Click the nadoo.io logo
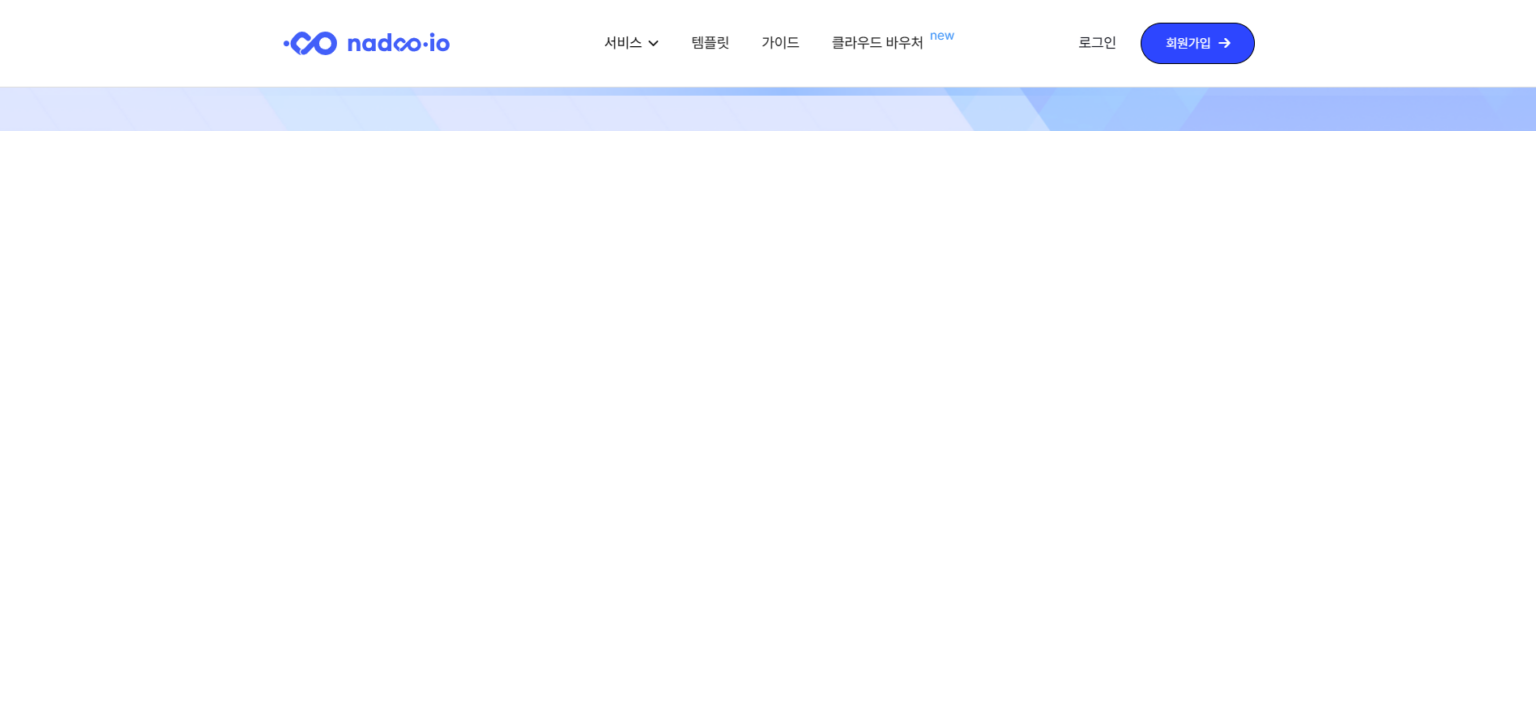This screenshot has height=714, width=1536. pyautogui.click(x=366, y=43)
